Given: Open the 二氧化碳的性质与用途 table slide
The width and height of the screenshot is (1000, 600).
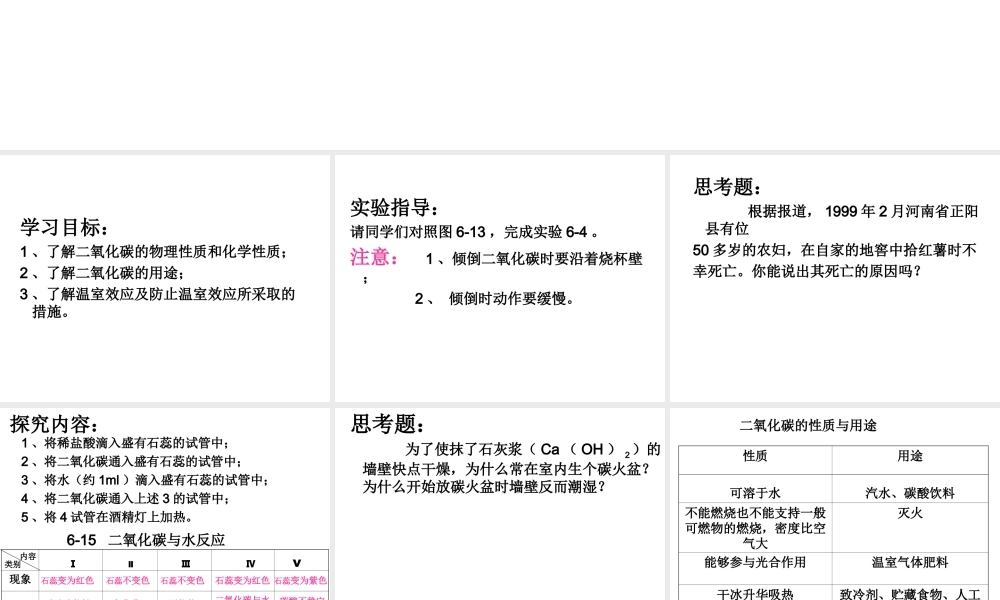Looking at the screenshot, I should tap(835, 504).
